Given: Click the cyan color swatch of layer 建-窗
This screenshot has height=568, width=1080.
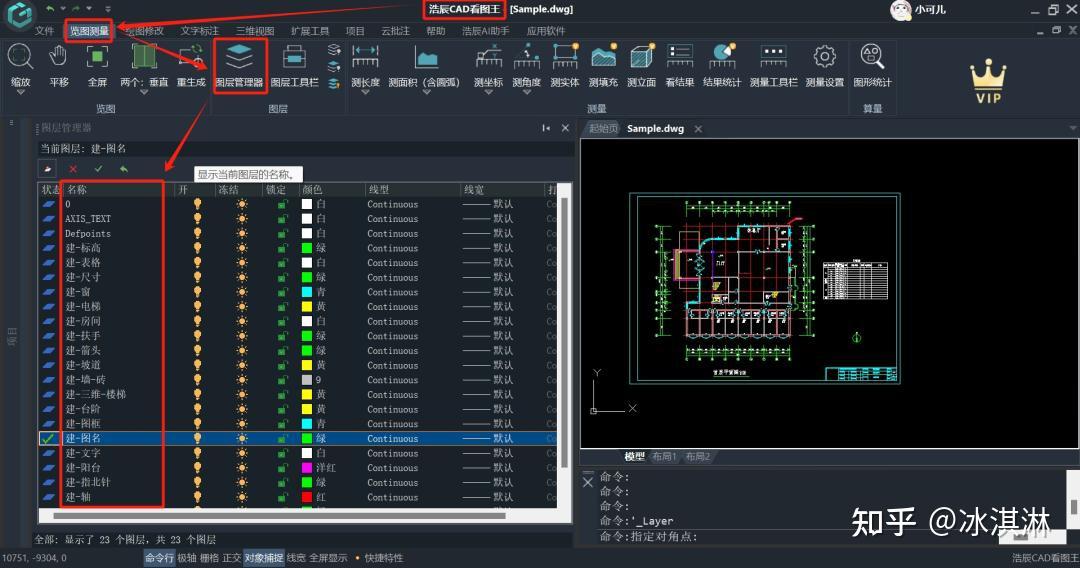Looking at the screenshot, I should (x=307, y=292).
